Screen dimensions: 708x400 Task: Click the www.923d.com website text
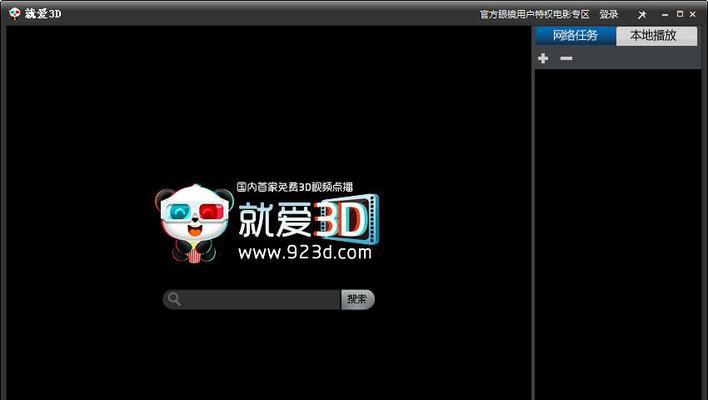point(305,253)
